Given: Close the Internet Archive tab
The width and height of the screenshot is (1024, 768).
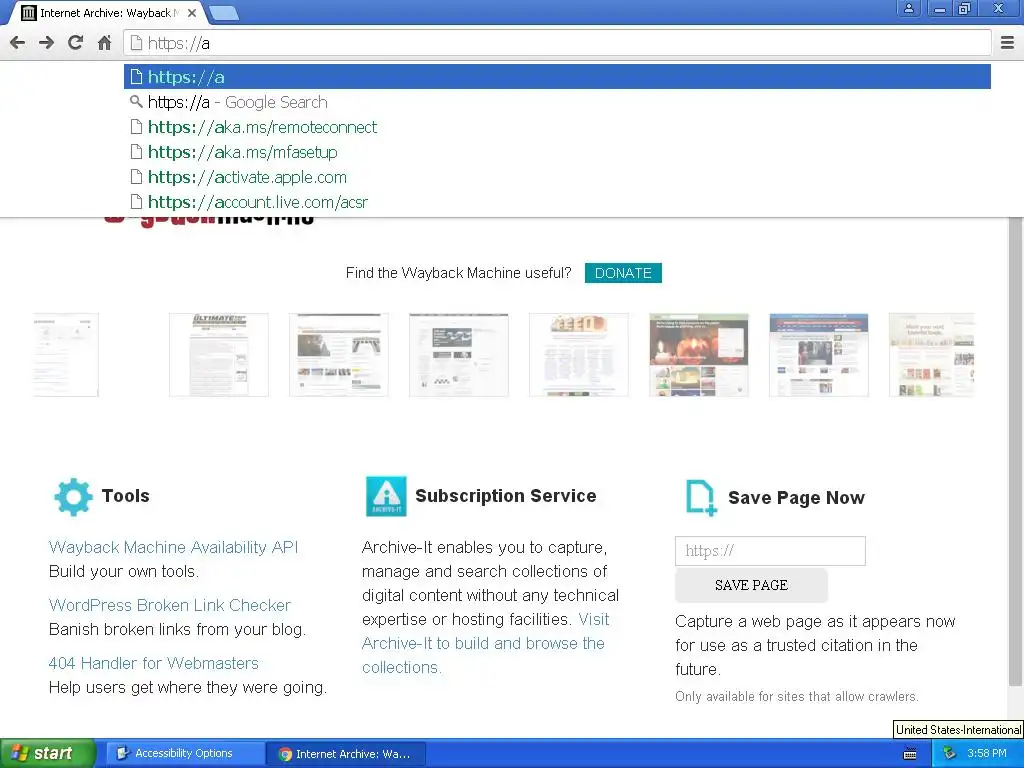Looking at the screenshot, I should pyautogui.click(x=191, y=12).
